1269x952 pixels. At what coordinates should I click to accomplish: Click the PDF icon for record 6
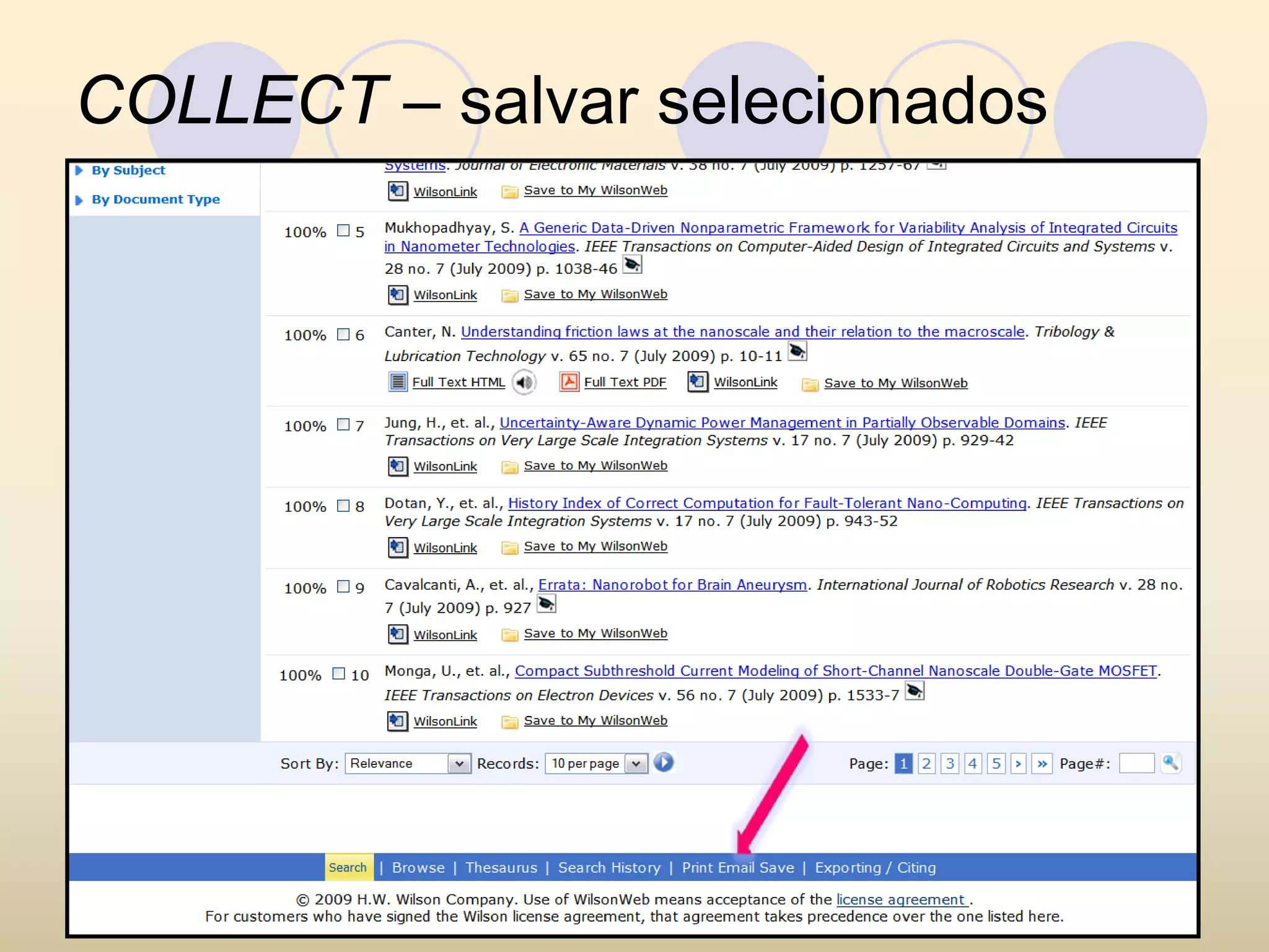point(569,382)
